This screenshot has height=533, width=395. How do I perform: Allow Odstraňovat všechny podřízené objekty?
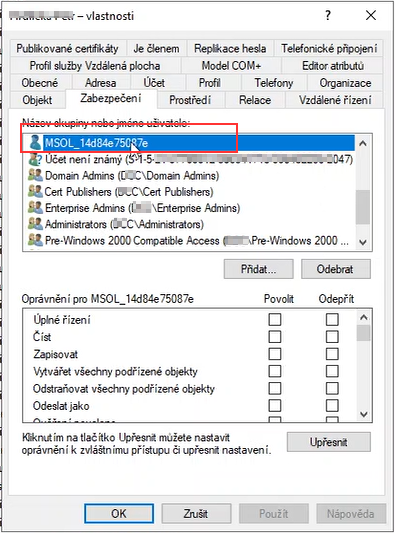(275, 389)
